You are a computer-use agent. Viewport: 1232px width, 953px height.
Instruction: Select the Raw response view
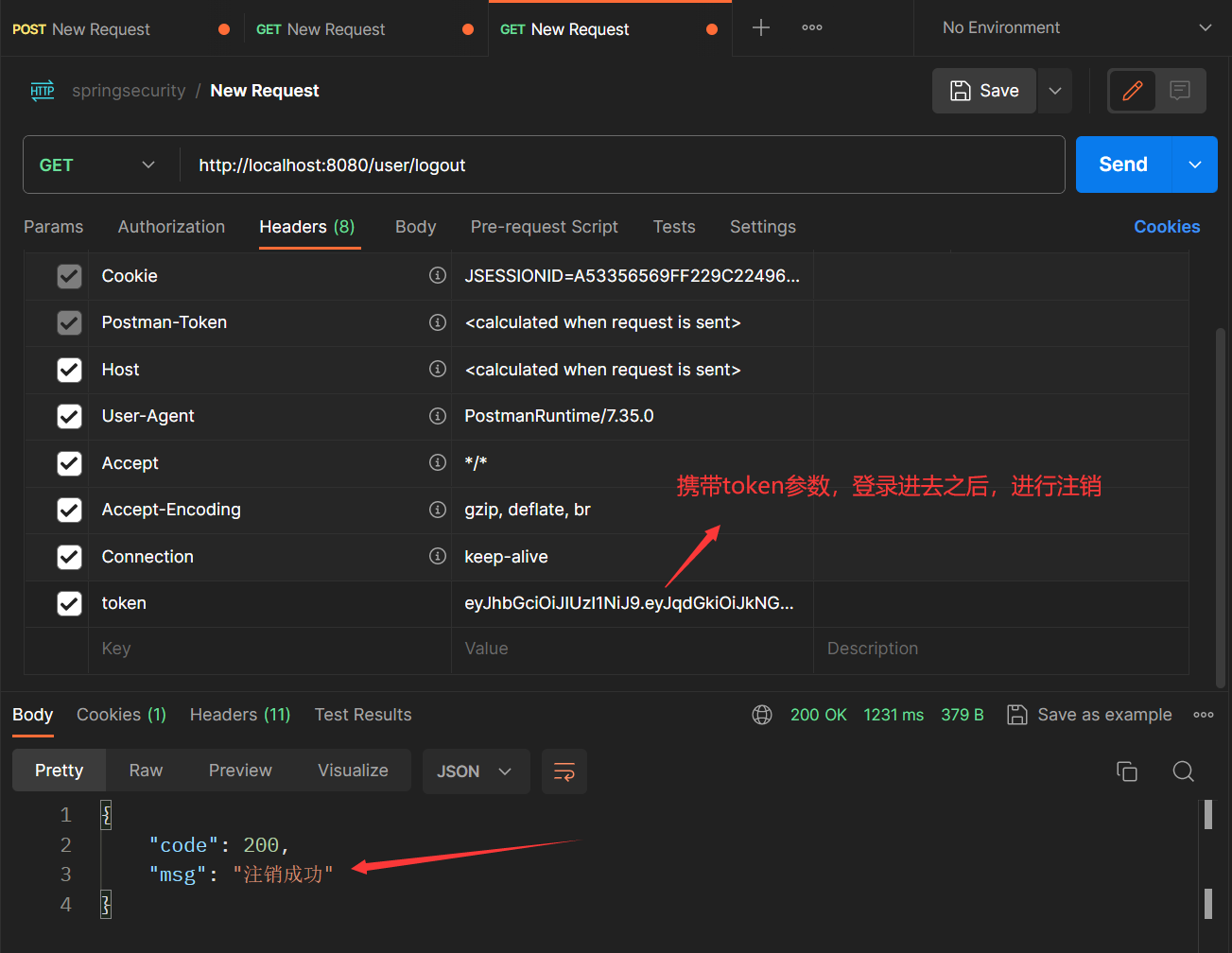point(146,771)
